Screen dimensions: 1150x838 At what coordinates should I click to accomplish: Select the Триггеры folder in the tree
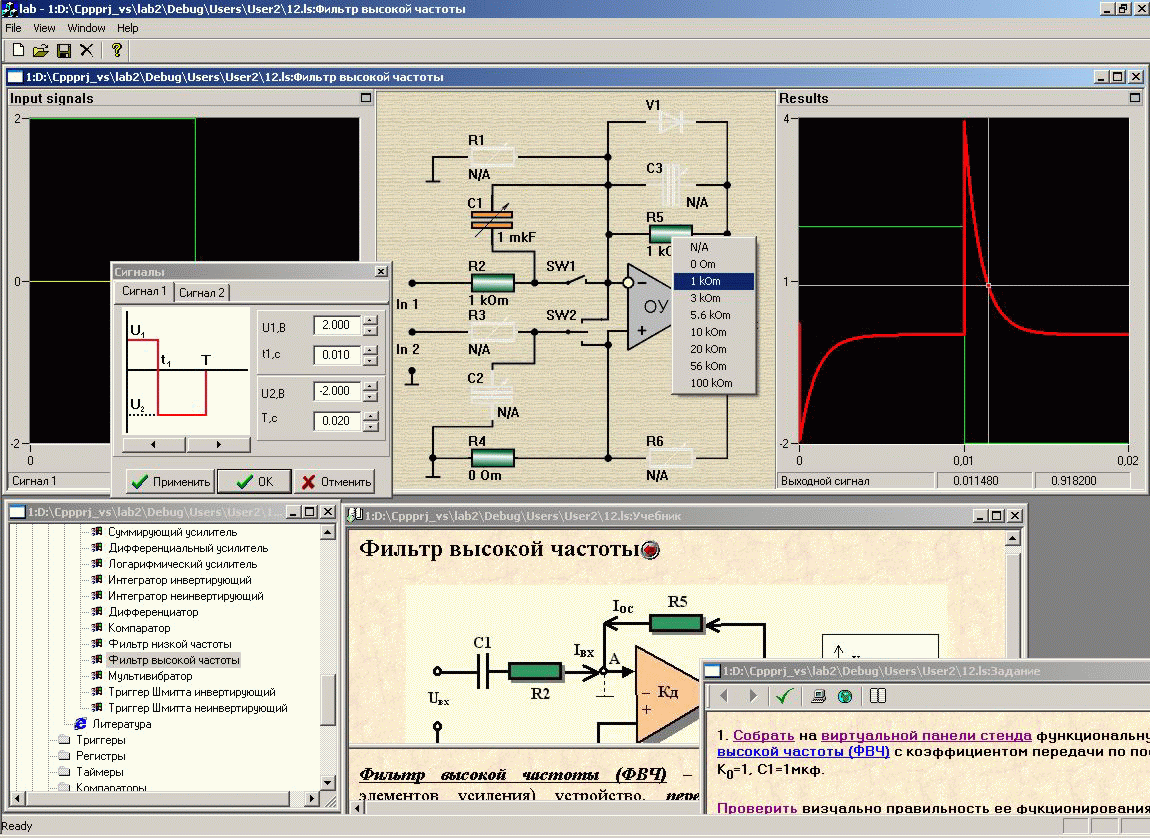point(100,740)
